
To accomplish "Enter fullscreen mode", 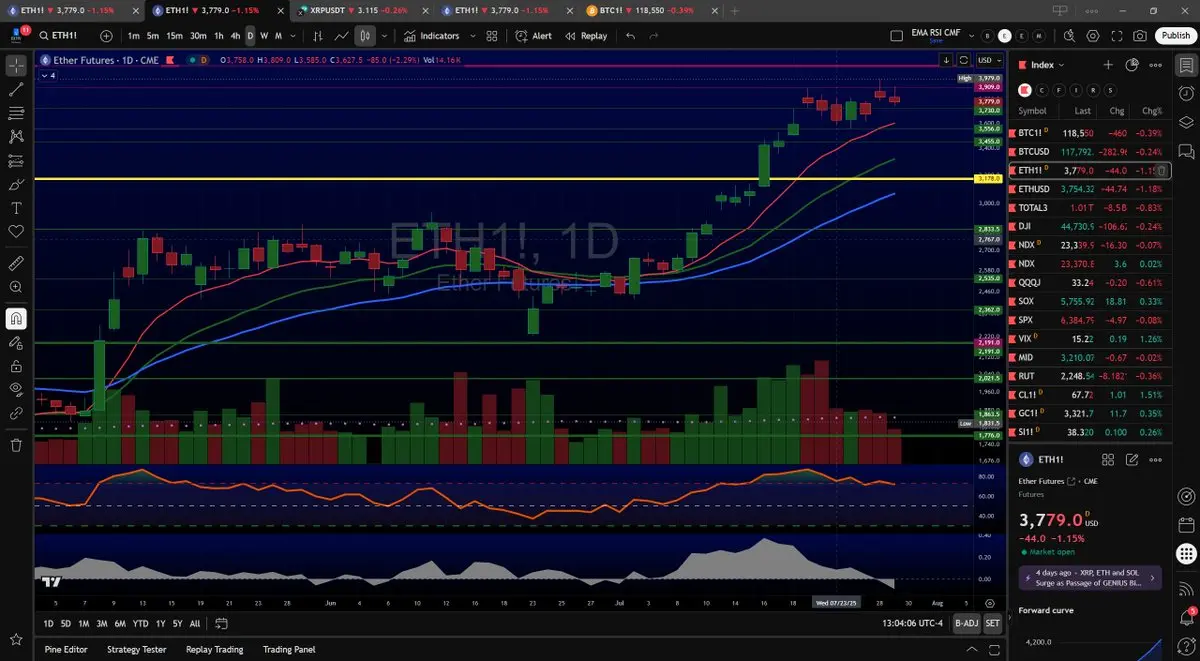I will (x=1116, y=36).
